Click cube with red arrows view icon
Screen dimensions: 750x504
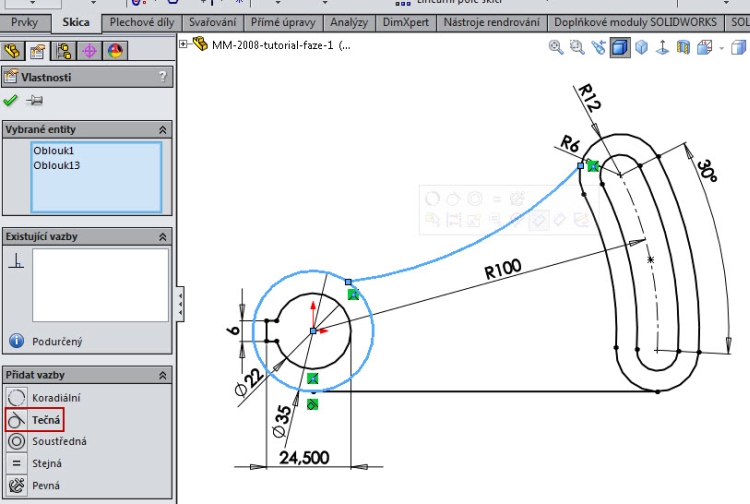[705, 47]
